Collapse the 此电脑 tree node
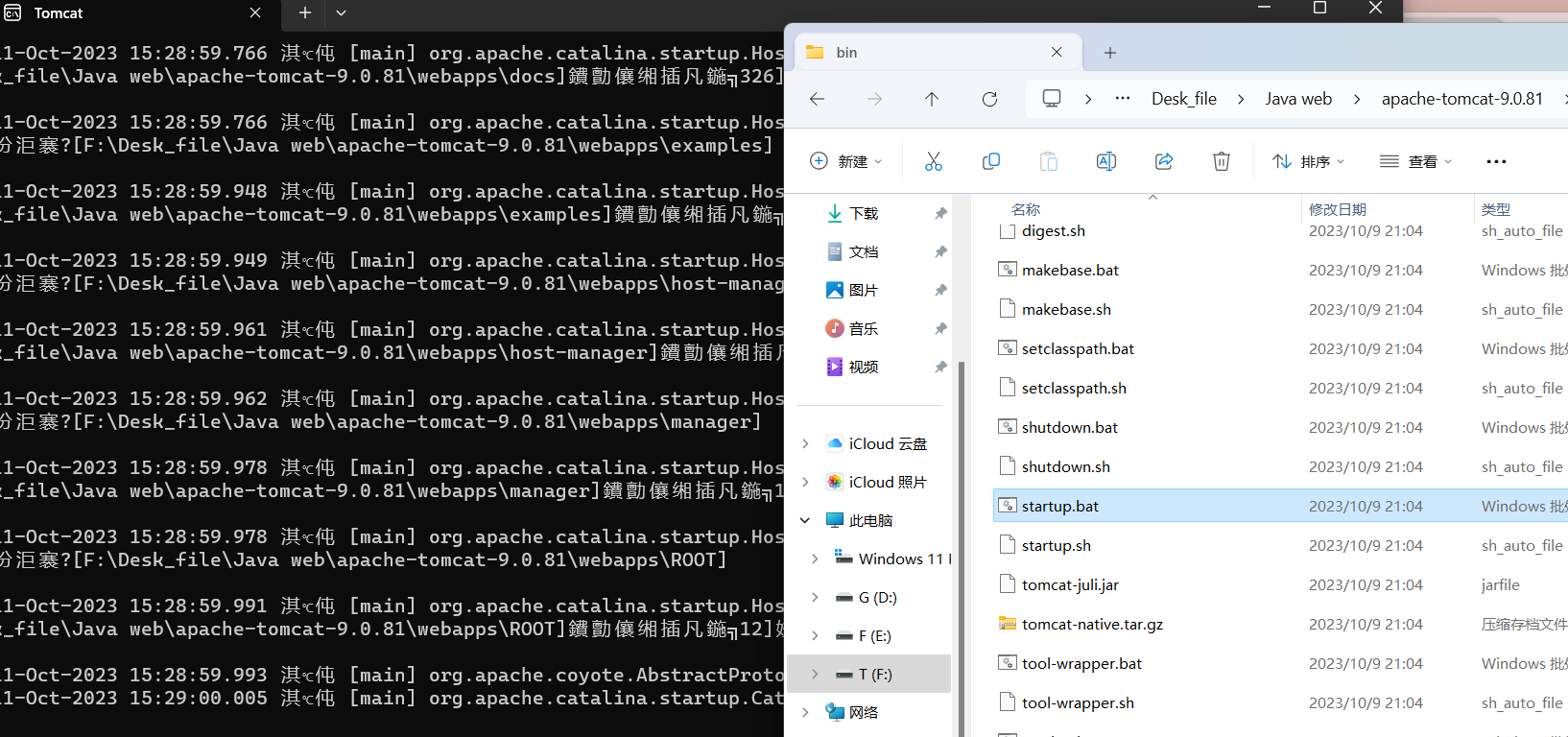This screenshot has height=737, width=1568. tap(805, 520)
